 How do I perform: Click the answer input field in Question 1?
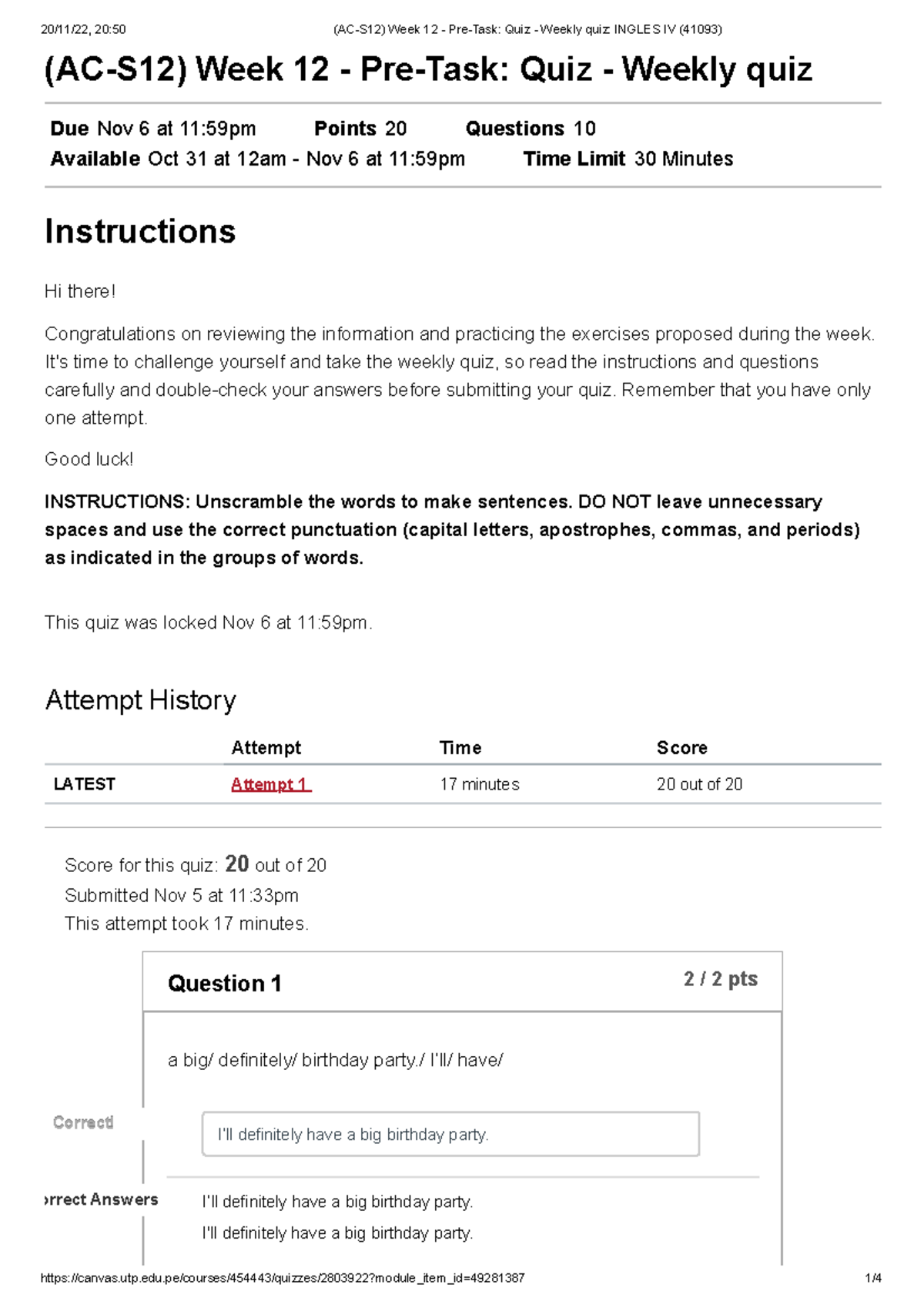[450, 1134]
